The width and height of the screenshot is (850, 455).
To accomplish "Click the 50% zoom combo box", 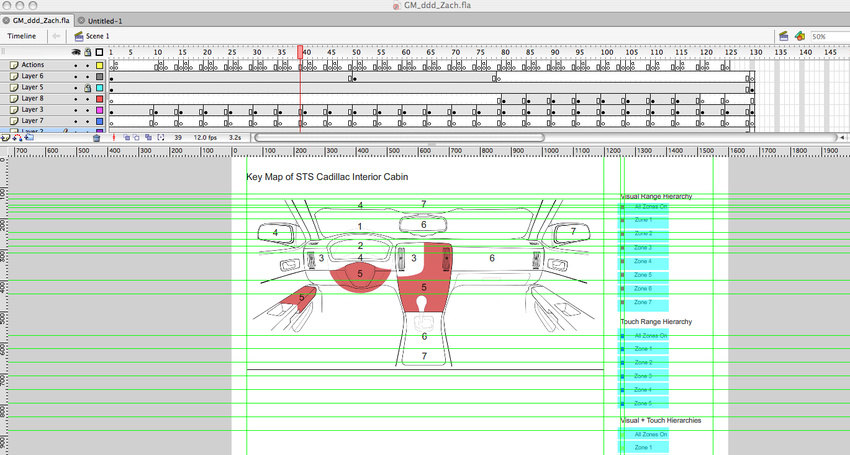I will tap(830, 36).
